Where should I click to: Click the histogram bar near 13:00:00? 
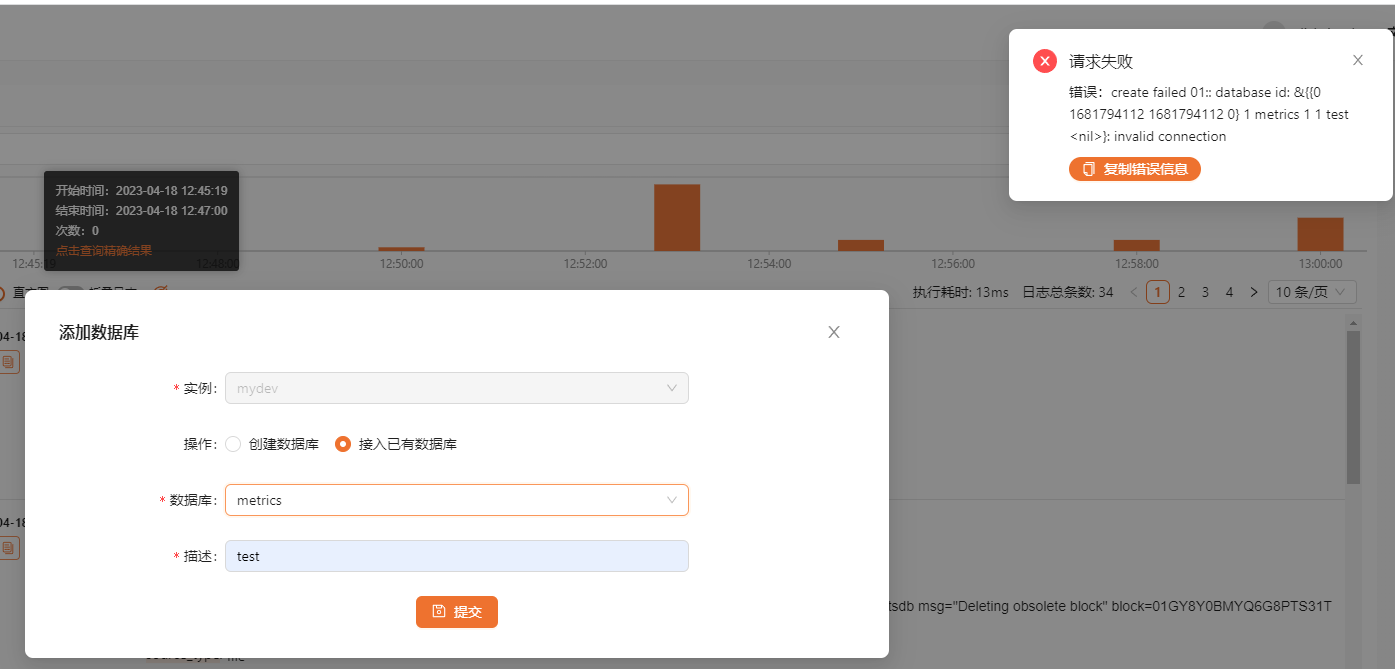(1320, 234)
